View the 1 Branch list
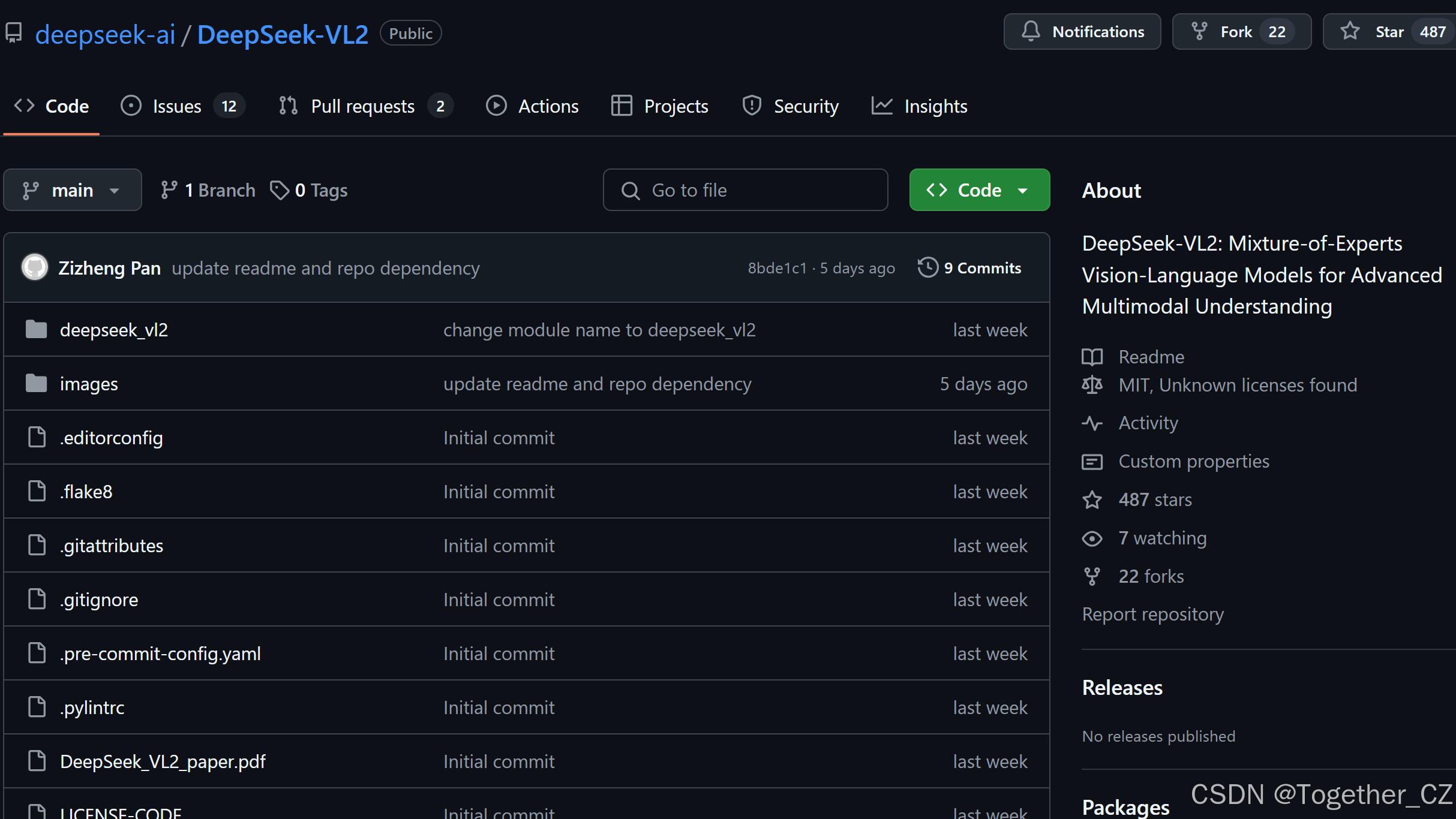 click(x=208, y=190)
